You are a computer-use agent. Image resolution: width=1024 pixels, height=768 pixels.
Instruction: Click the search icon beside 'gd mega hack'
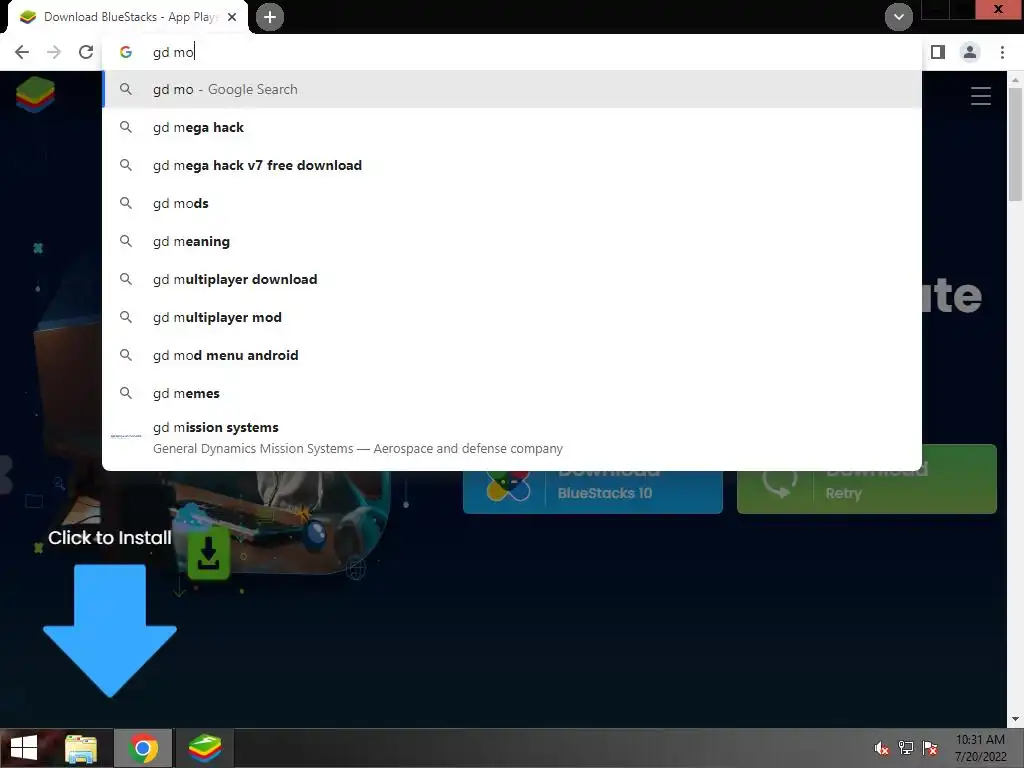click(126, 127)
